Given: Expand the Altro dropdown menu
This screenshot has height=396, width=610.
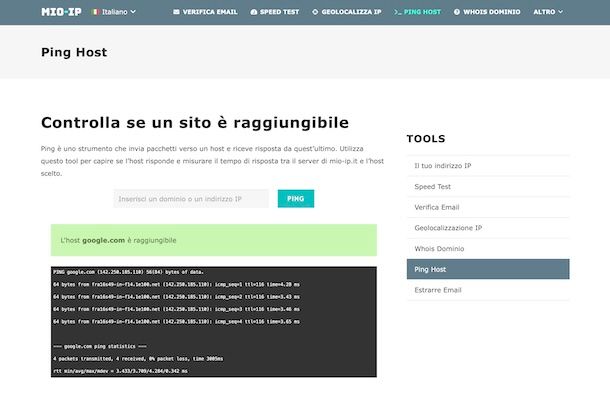Looking at the screenshot, I should coord(548,12).
